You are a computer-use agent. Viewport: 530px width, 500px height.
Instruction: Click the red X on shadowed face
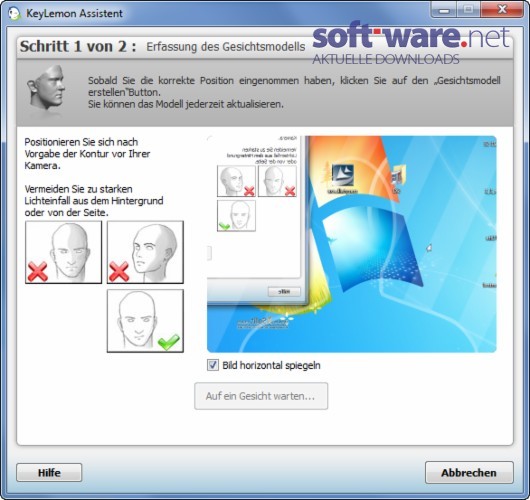click(38, 271)
